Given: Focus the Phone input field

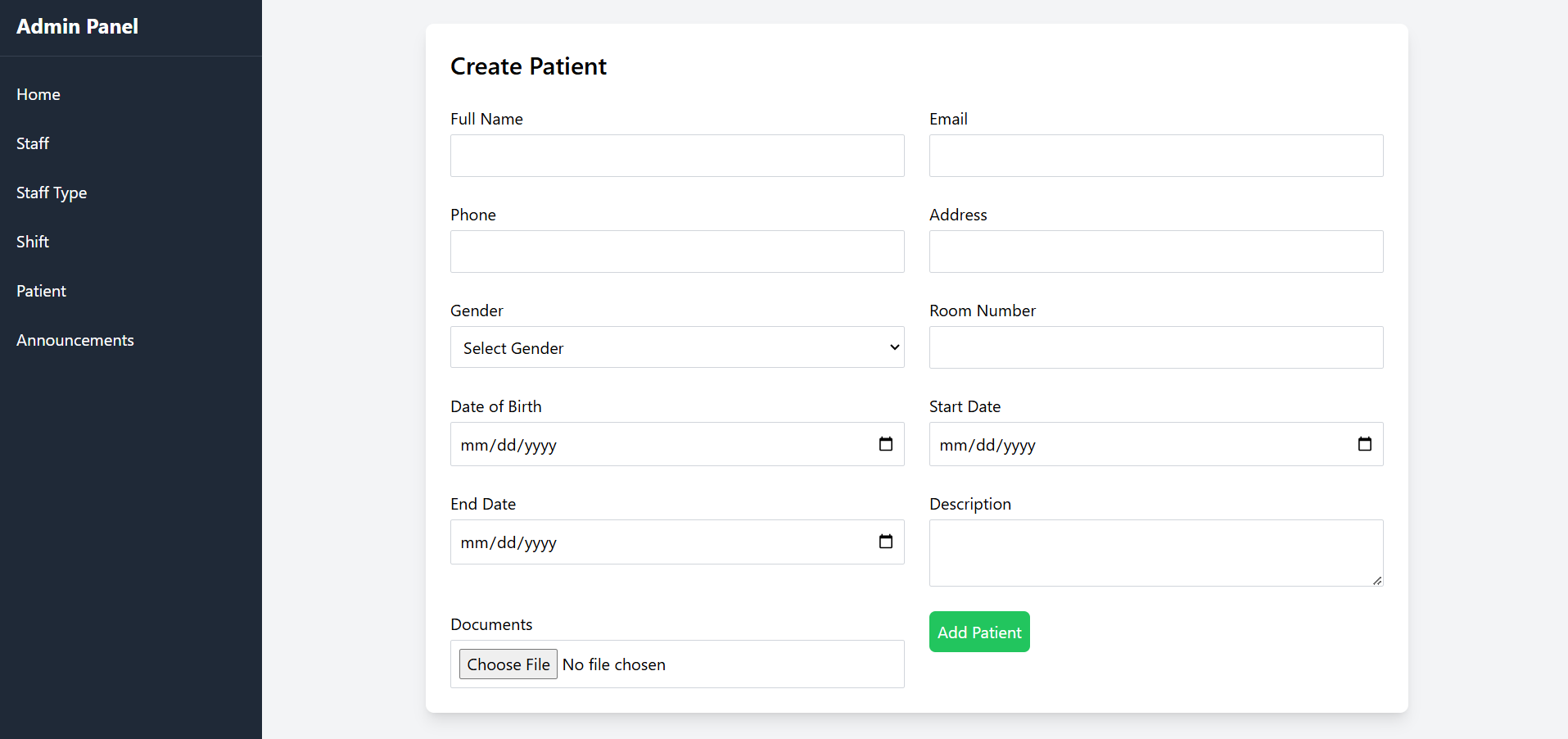Looking at the screenshot, I should coord(676,252).
